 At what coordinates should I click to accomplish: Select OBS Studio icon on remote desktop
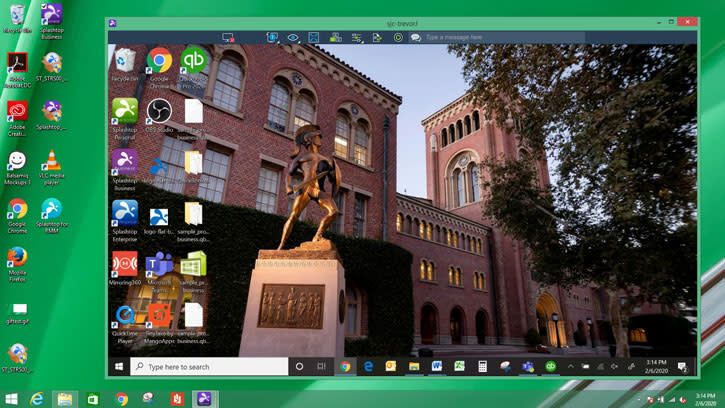tap(159, 111)
